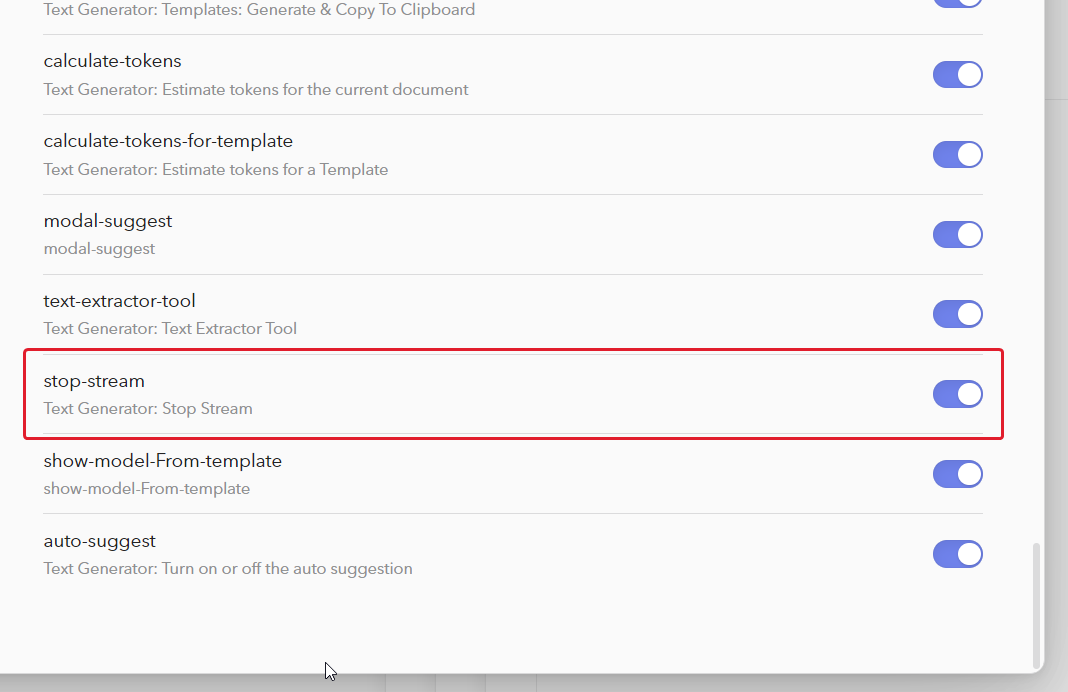
Task: Select the text-extractor-tool command name
Action: 119,301
